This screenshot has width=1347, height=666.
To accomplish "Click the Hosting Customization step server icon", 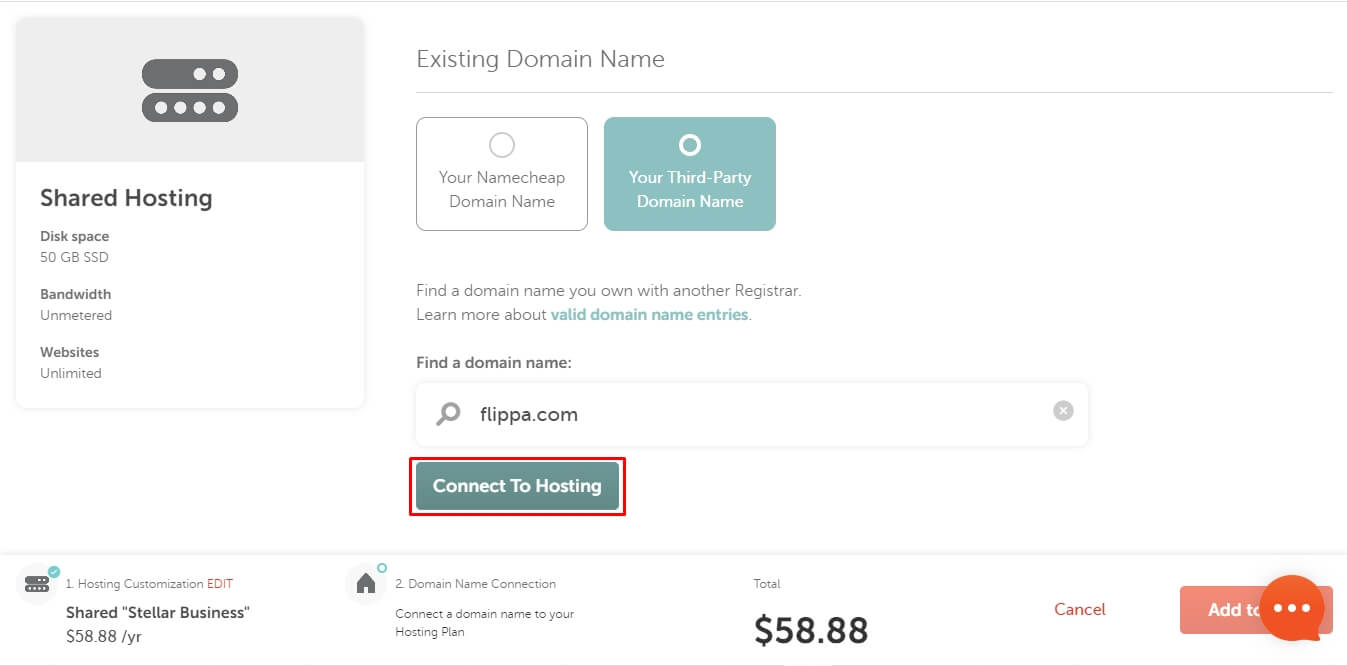I will tap(38, 584).
